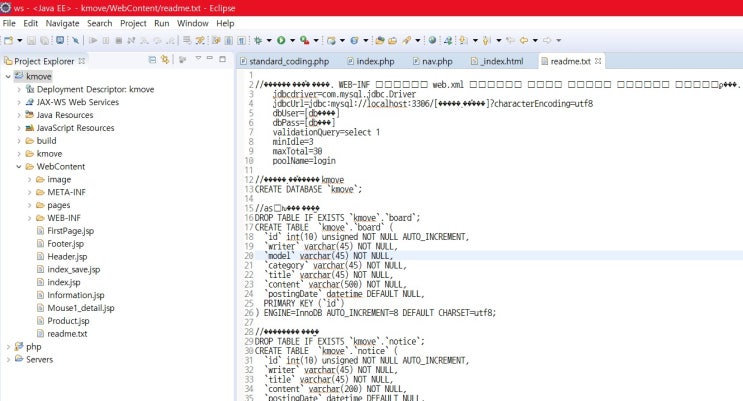This screenshot has width=743, height=401.
Task: Switch to nav.php editor tab
Action: 432,61
